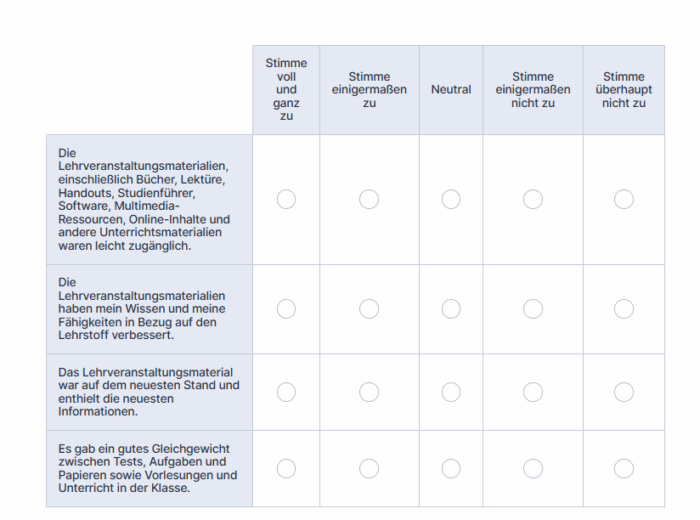This screenshot has width=700, height=520.
Task: Select 'Stimme voll und ganz zu' for neuesten Stand
Action: [x=286, y=392]
